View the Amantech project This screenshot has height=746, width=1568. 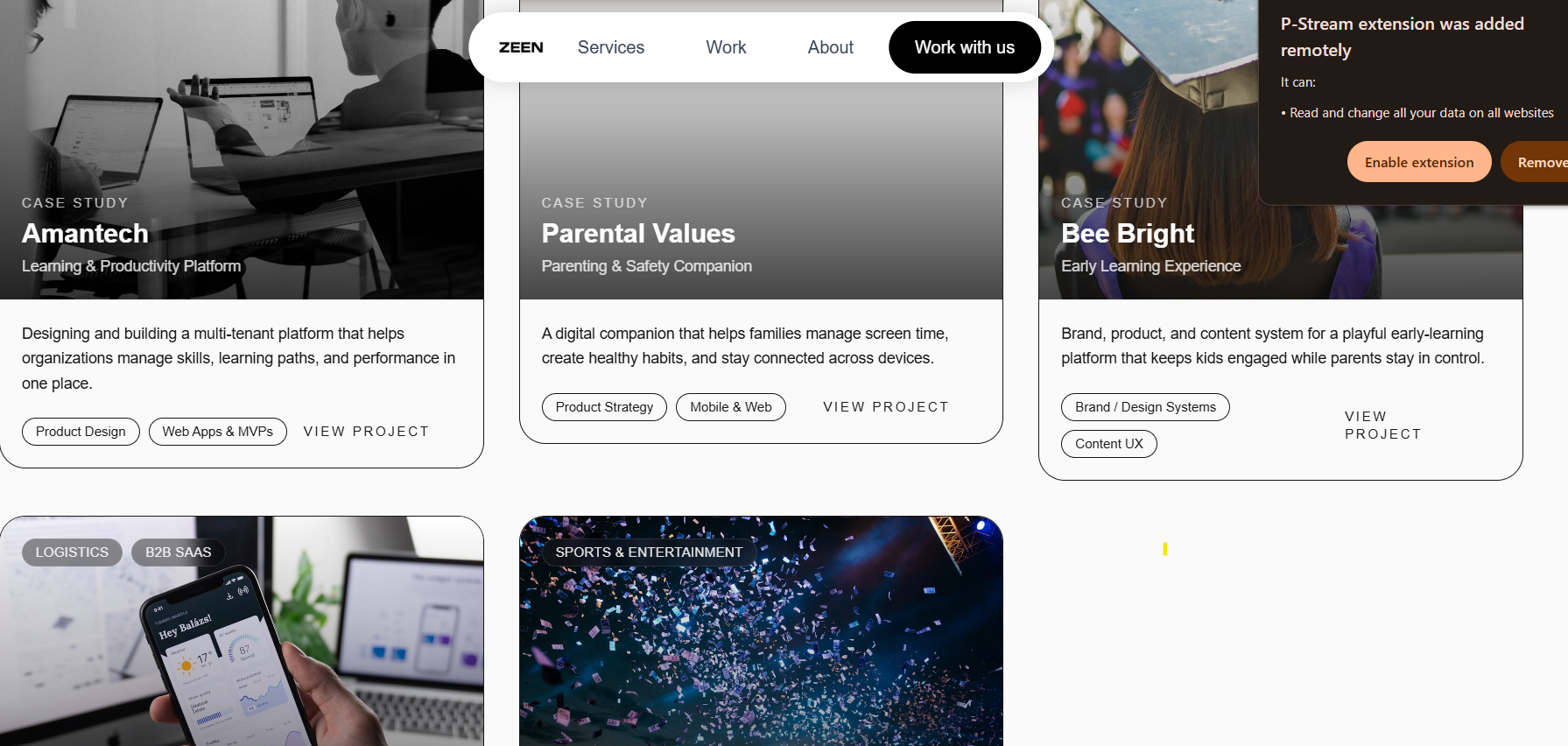366,432
